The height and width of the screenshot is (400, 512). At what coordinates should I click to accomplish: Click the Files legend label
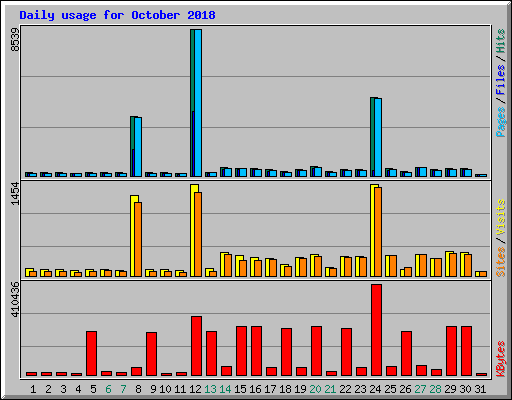point(500,79)
